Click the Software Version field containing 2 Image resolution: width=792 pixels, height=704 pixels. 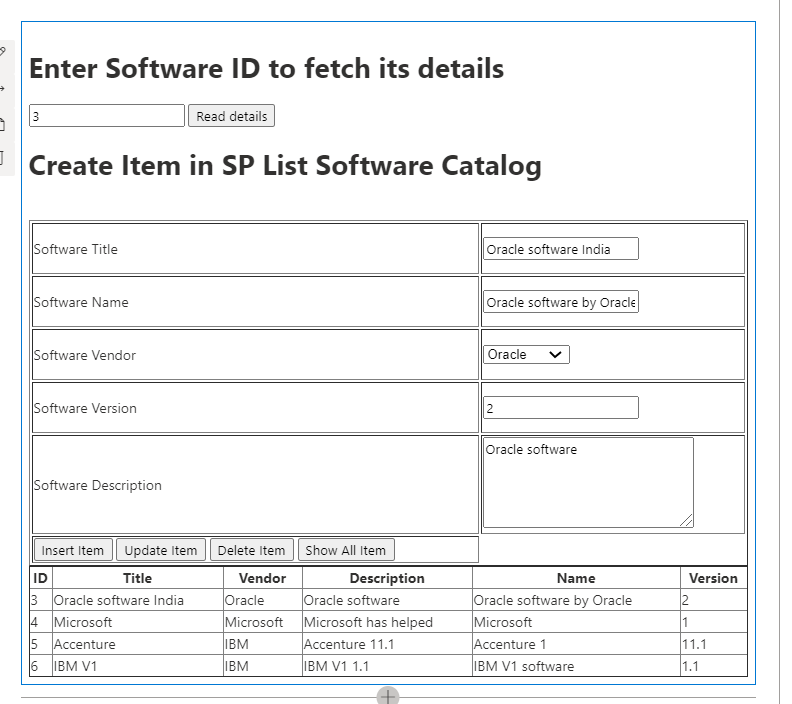click(x=561, y=408)
